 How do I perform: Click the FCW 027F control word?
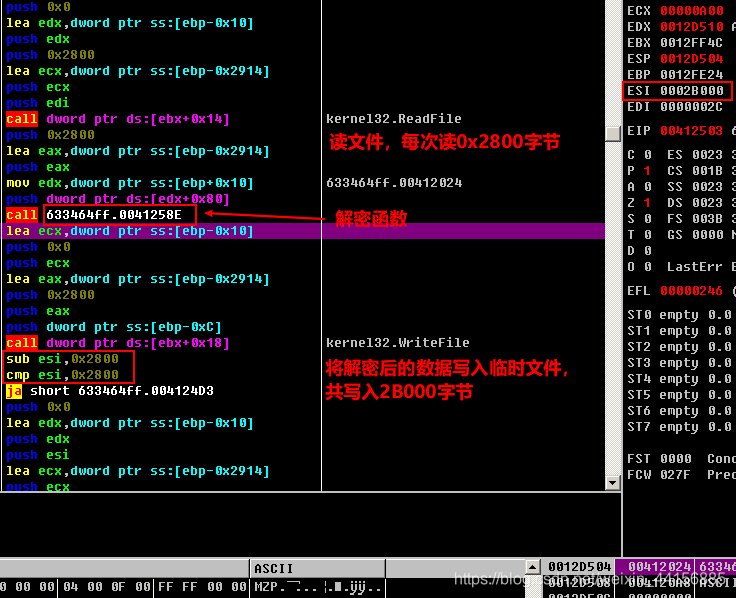pyautogui.click(x=659, y=474)
